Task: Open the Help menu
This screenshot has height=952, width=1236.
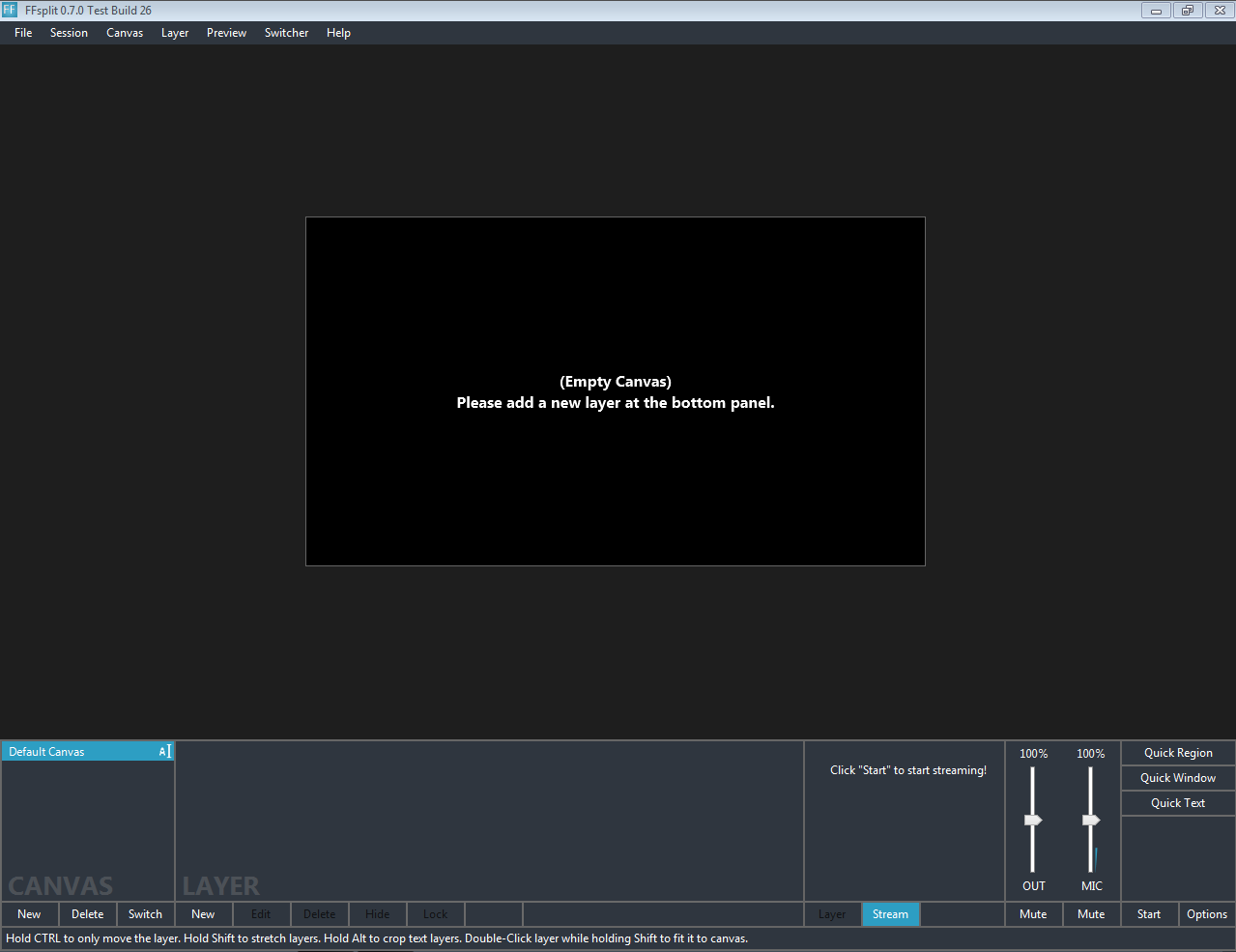Action: (x=338, y=33)
